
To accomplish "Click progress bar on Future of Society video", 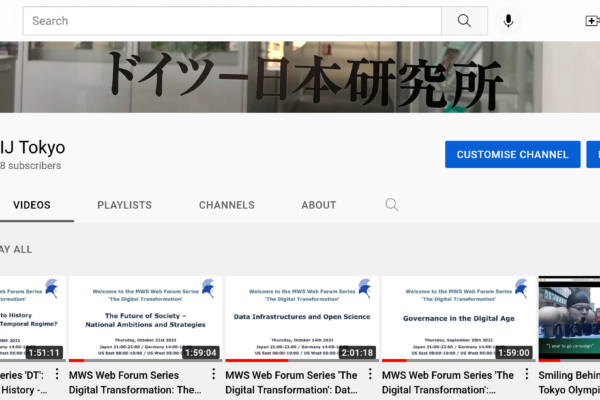I will (x=145, y=361).
